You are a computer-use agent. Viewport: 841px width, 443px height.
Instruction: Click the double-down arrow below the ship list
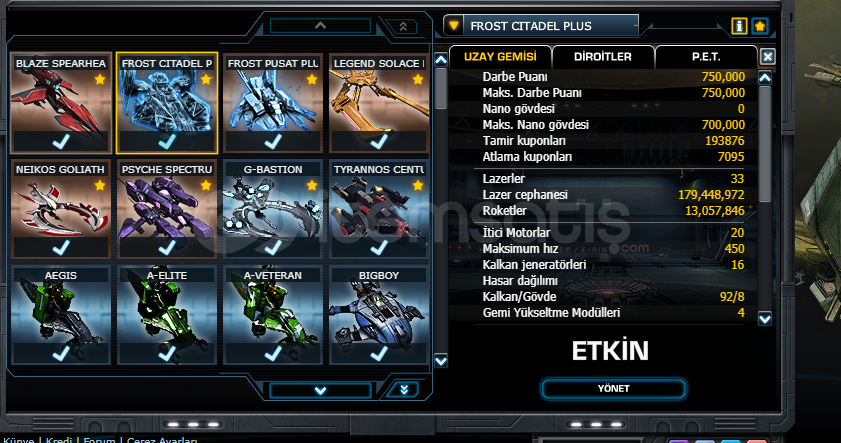(x=404, y=389)
